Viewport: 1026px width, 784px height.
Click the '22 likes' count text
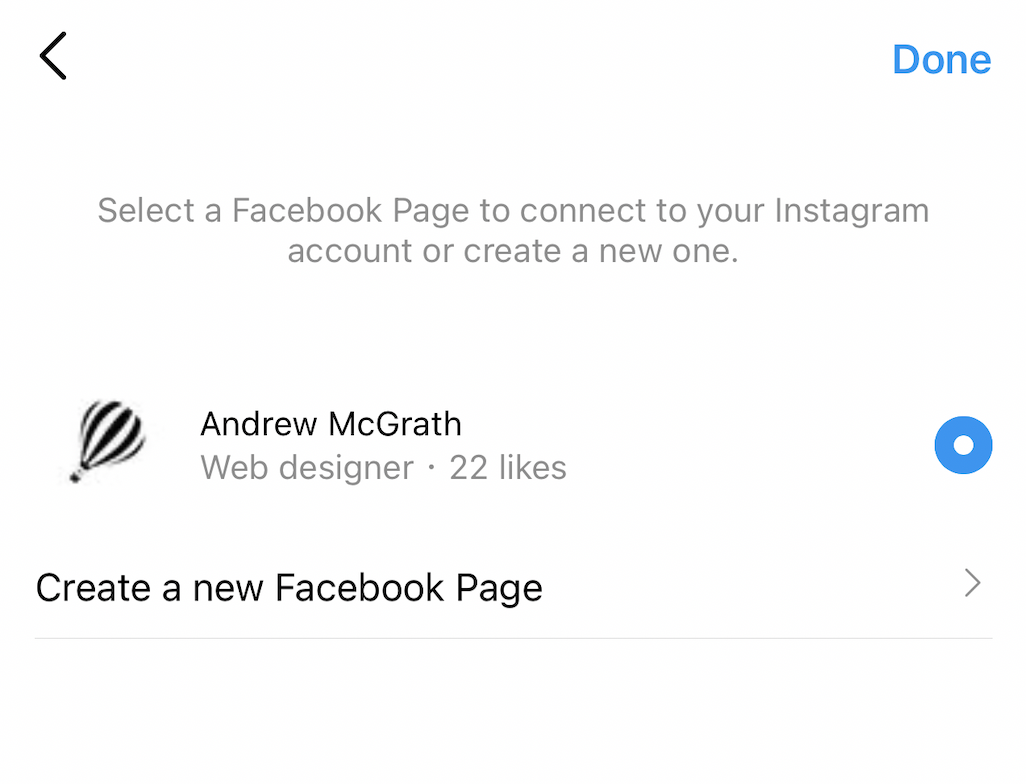click(508, 467)
